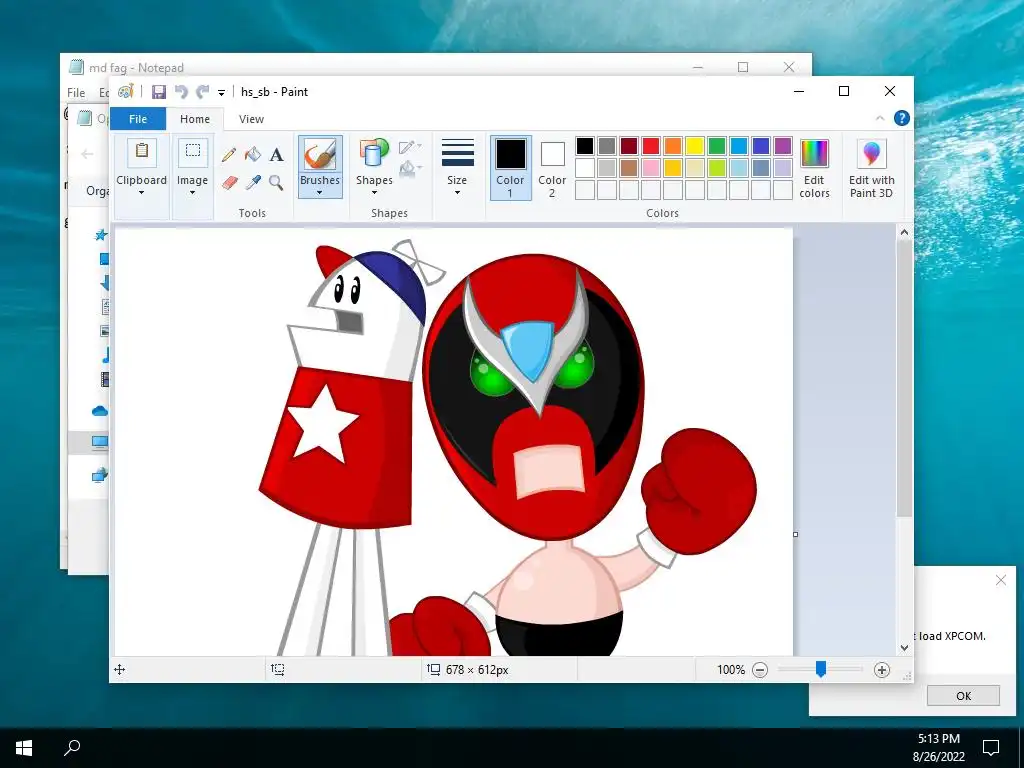This screenshot has height=768, width=1024.
Task: Click OK in the XPCOM error dialog
Action: click(x=963, y=696)
